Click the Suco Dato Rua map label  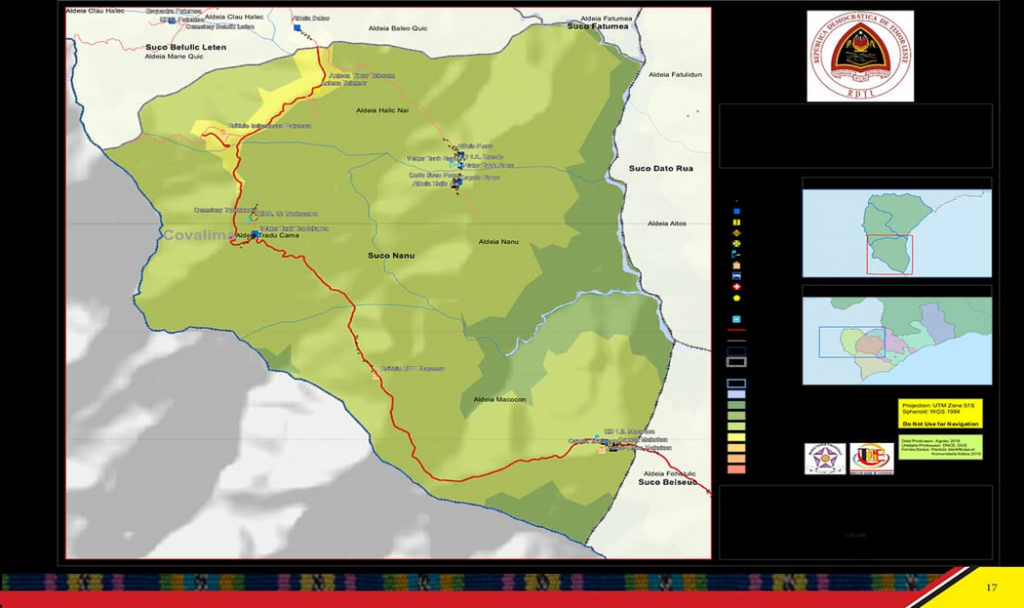point(661,169)
